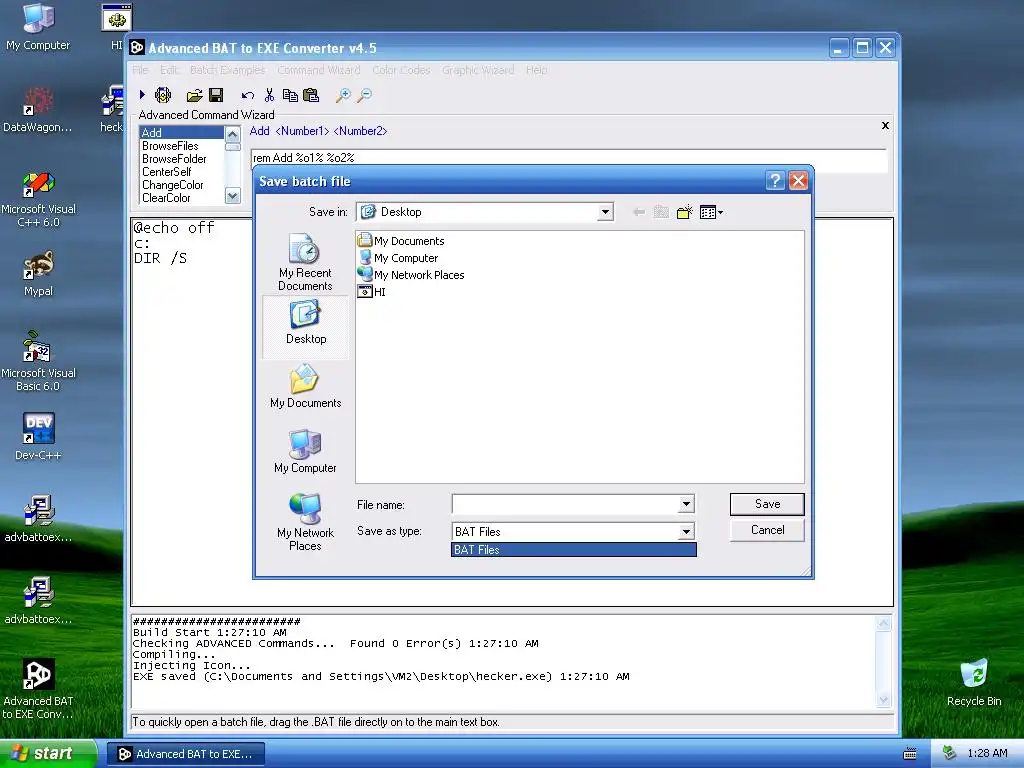Click the Run batch file arrow icon
Screen dimensions: 1024x768
[142, 95]
